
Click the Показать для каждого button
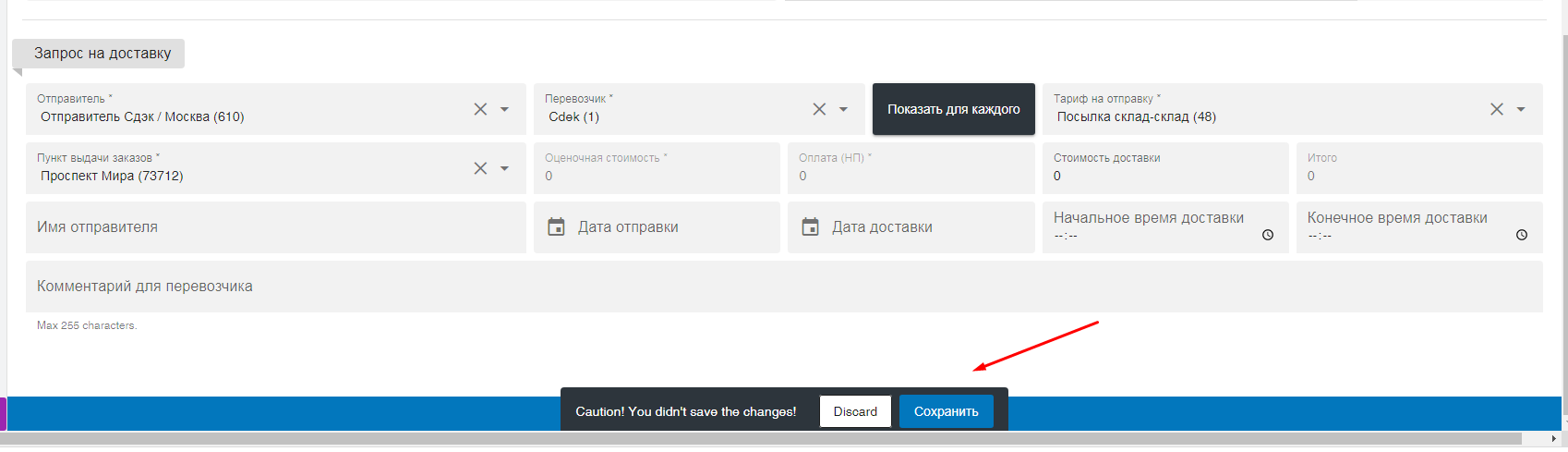[954, 109]
